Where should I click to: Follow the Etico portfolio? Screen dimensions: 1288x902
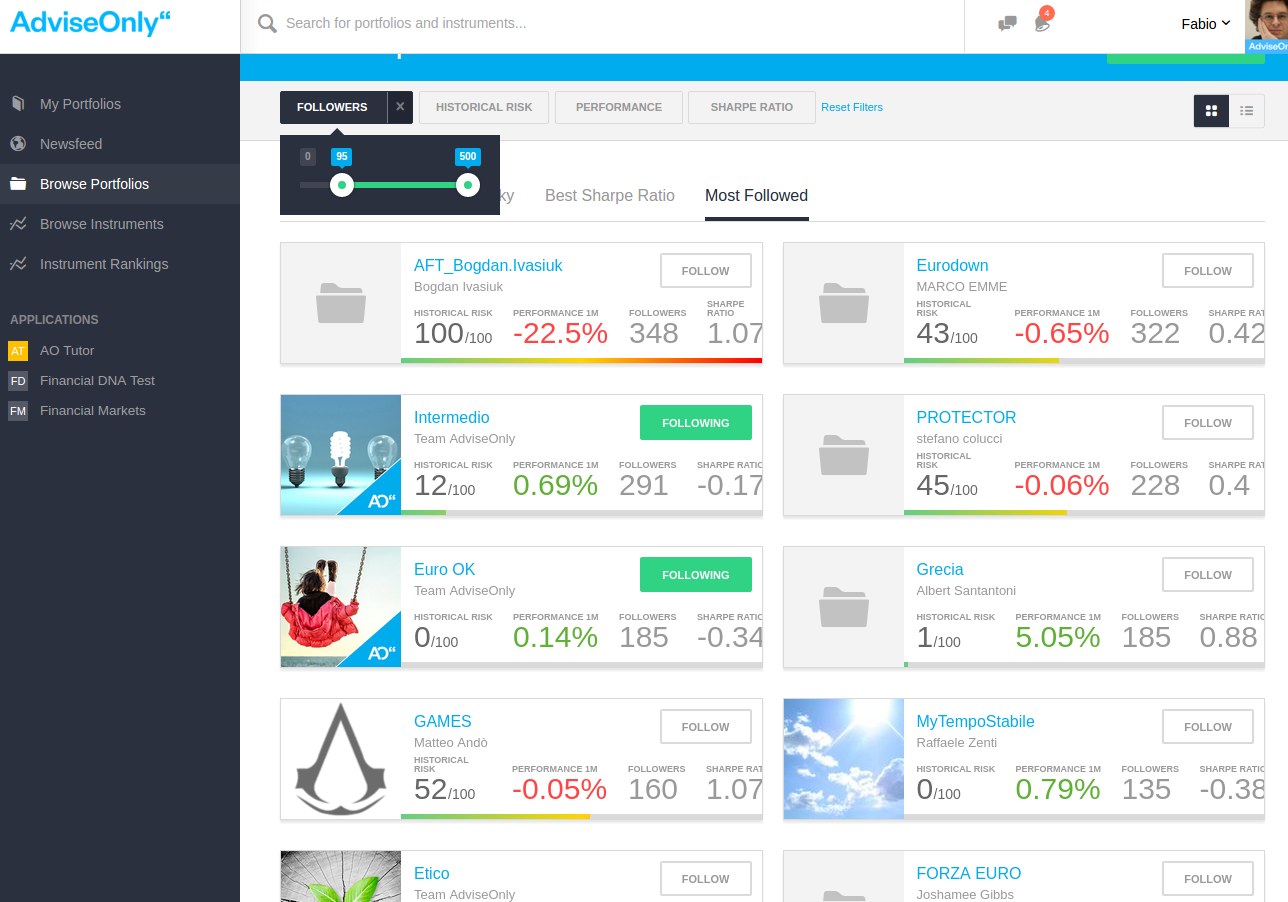coord(706,879)
